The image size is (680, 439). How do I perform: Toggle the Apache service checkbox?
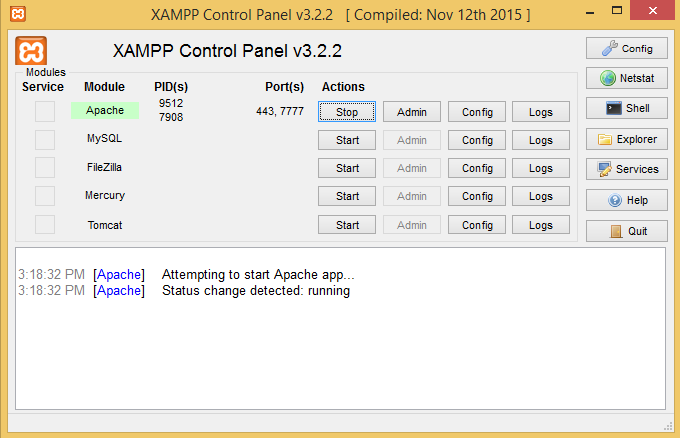[45, 112]
